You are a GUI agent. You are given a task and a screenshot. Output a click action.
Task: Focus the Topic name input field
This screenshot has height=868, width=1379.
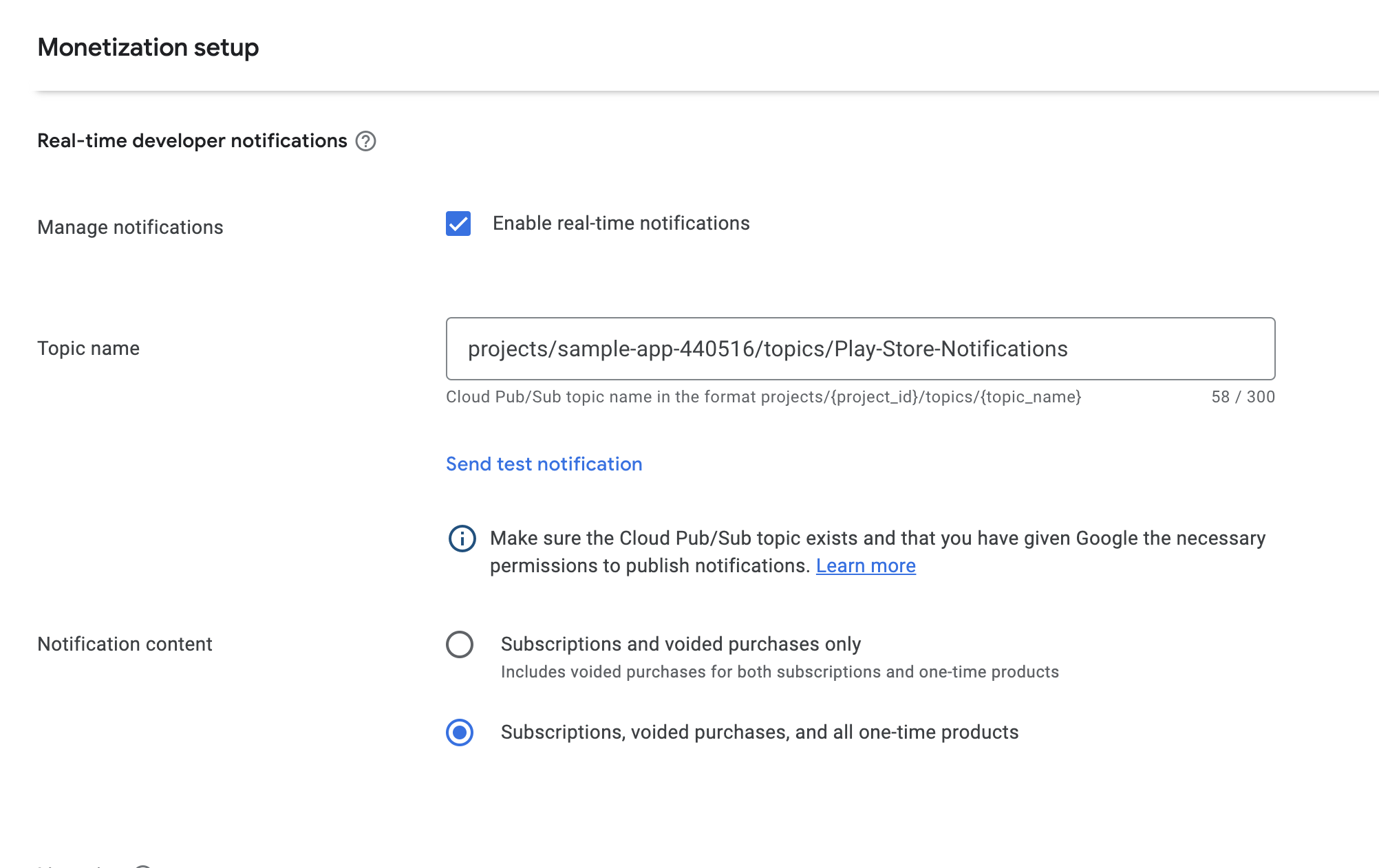point(860,349)
